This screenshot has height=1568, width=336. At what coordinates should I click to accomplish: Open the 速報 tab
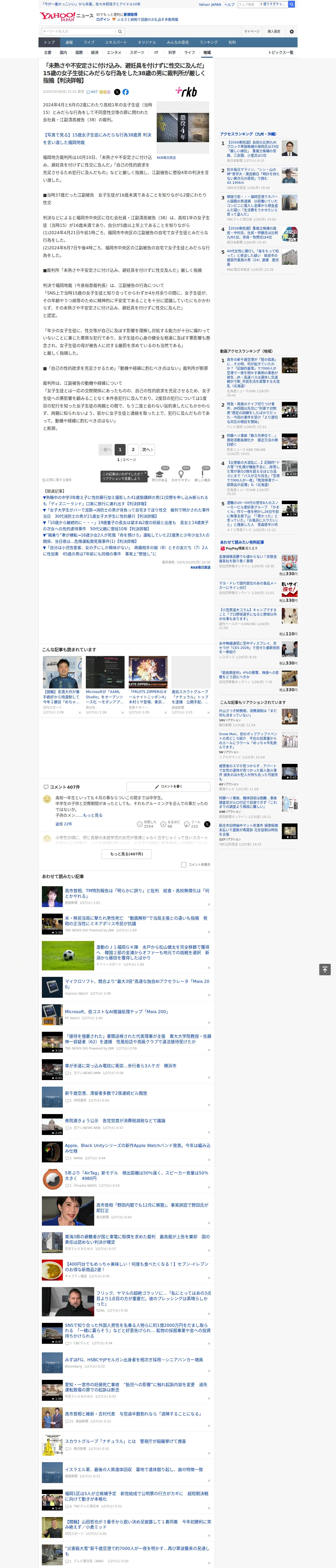(69, 42)
